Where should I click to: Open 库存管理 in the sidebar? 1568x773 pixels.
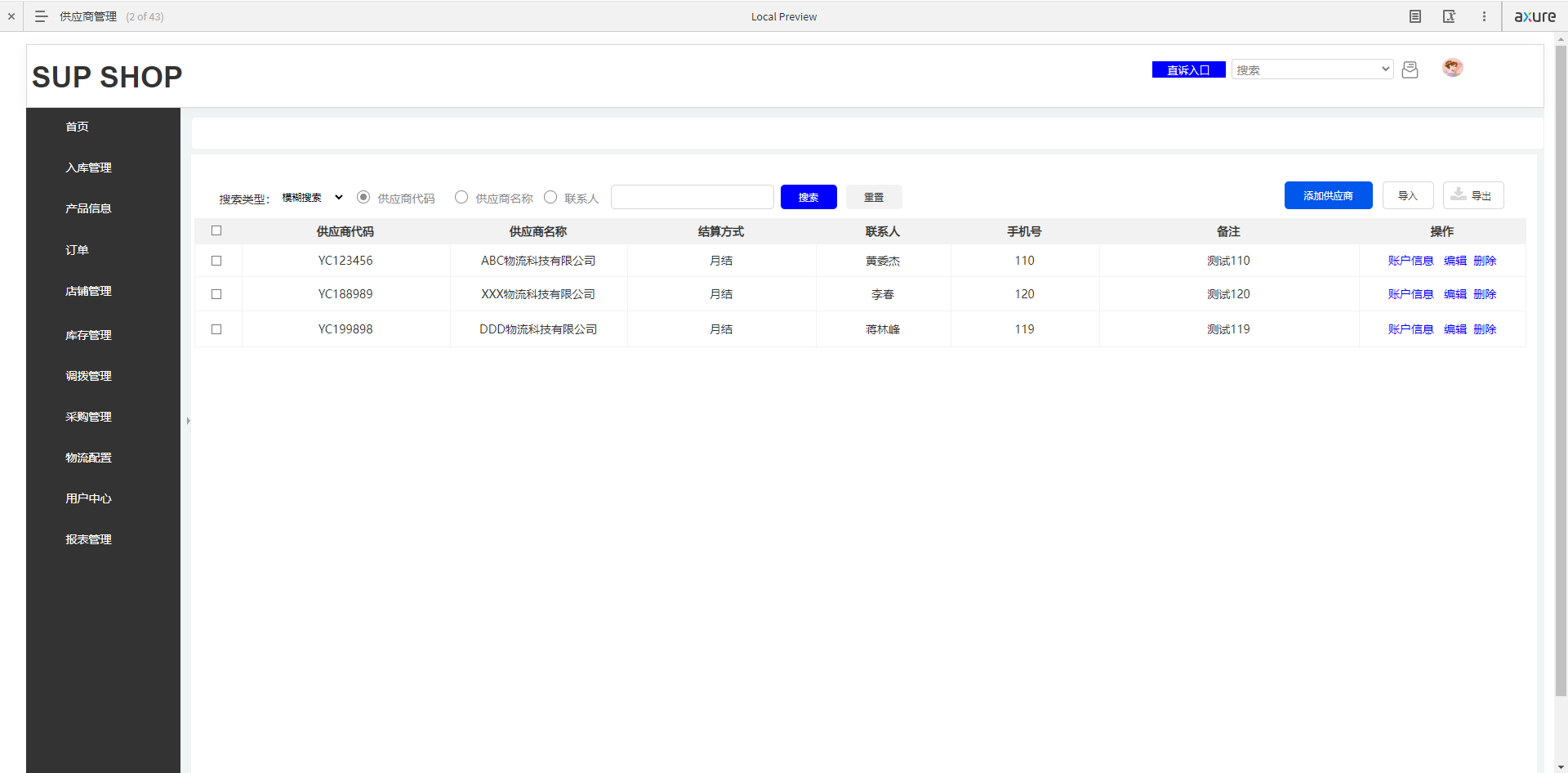[88, 335]
